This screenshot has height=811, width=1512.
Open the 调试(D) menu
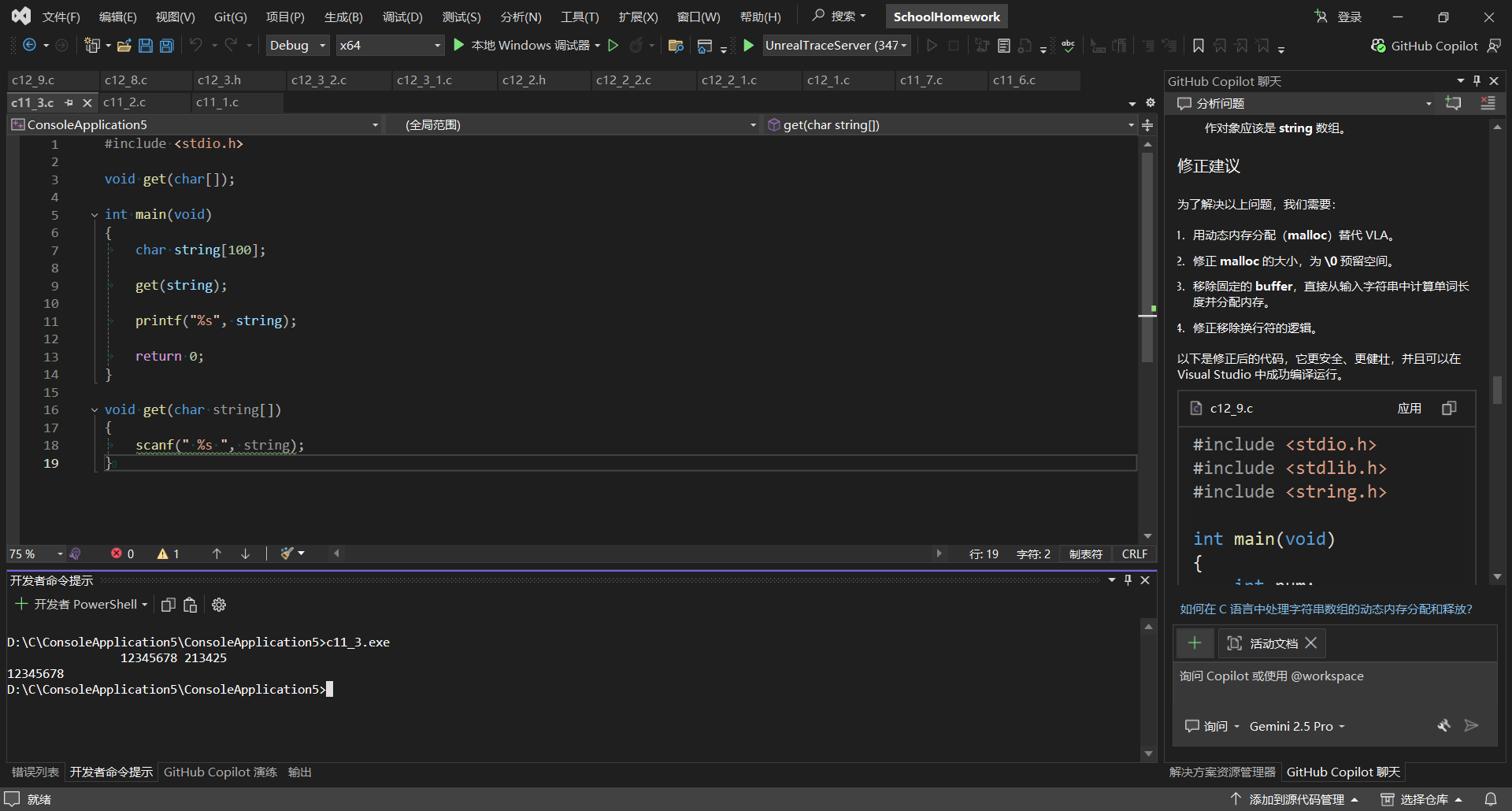(402, 17)
